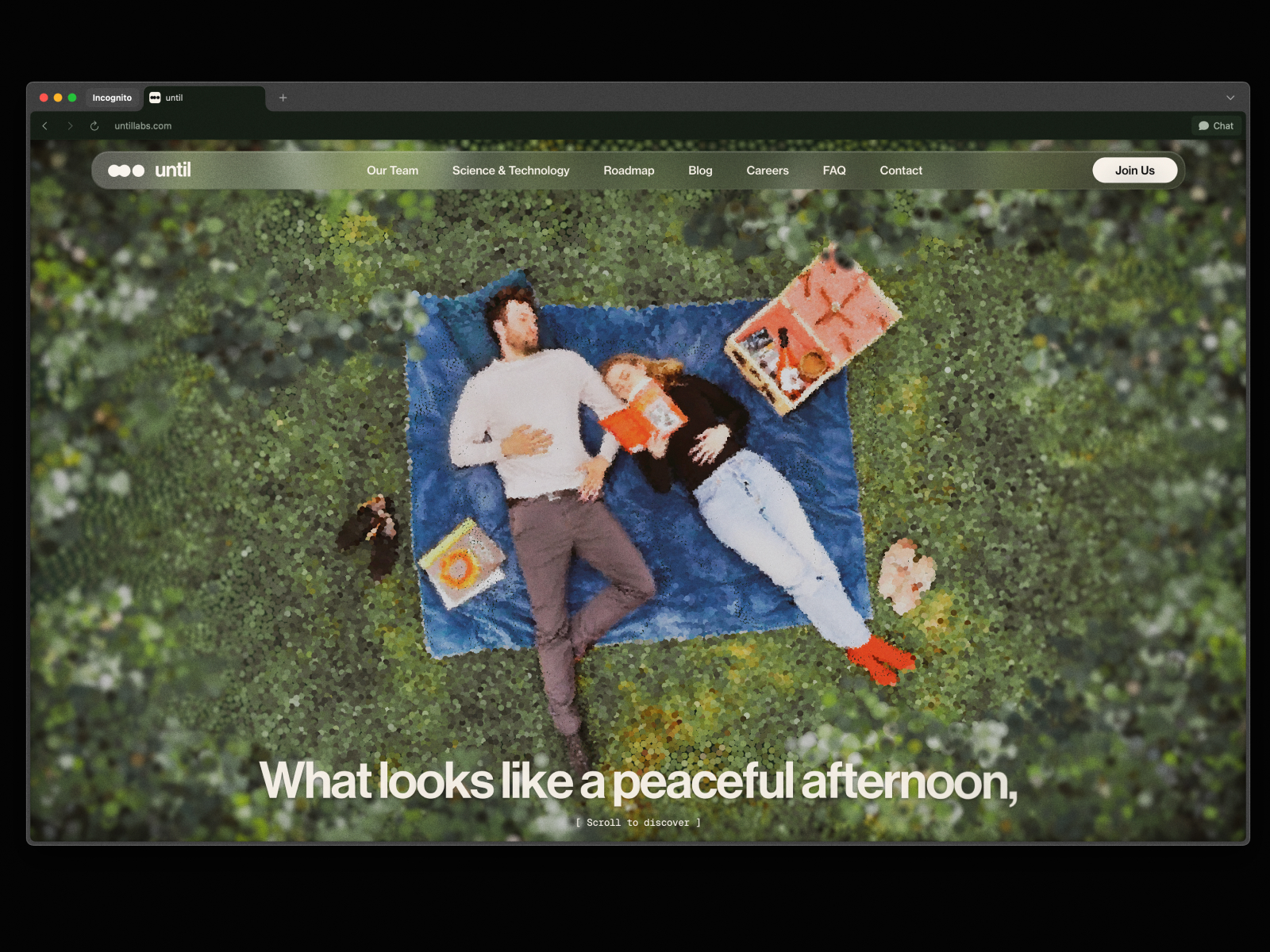Navigate to the Contact page

click(900, 171)
